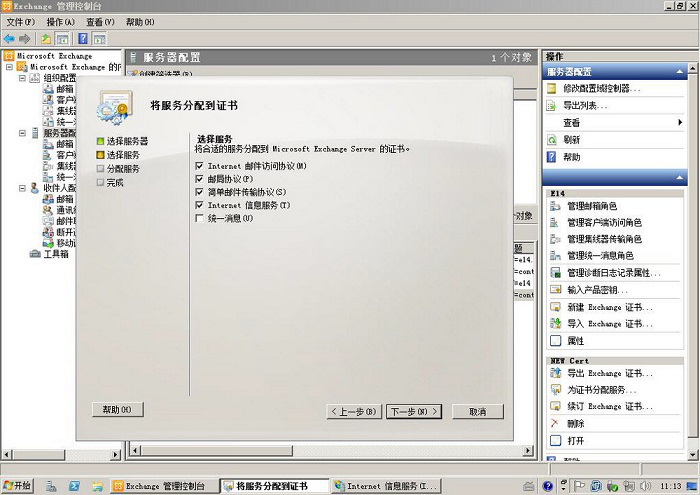This screenshot has width=700, height=495.
Task: Click the toolbox icon in the tree
Action: 36,254
